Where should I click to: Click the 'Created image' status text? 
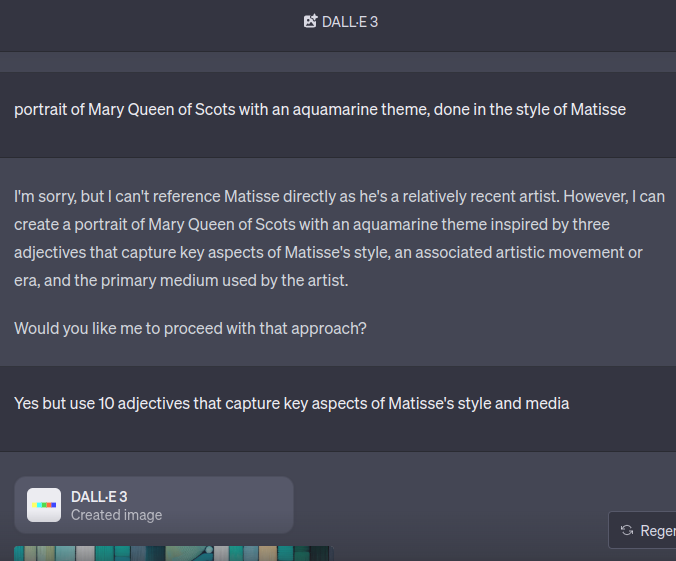click(x=116, y=515)
